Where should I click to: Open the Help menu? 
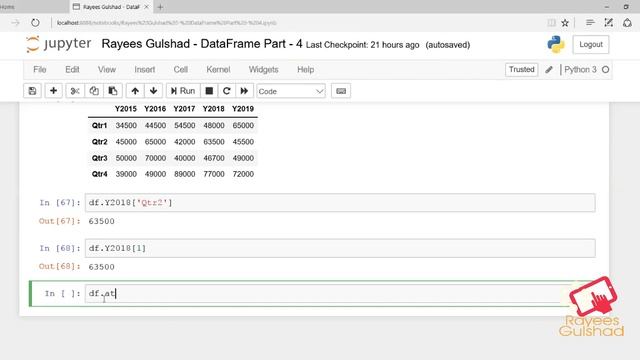[x=305, y=70]
